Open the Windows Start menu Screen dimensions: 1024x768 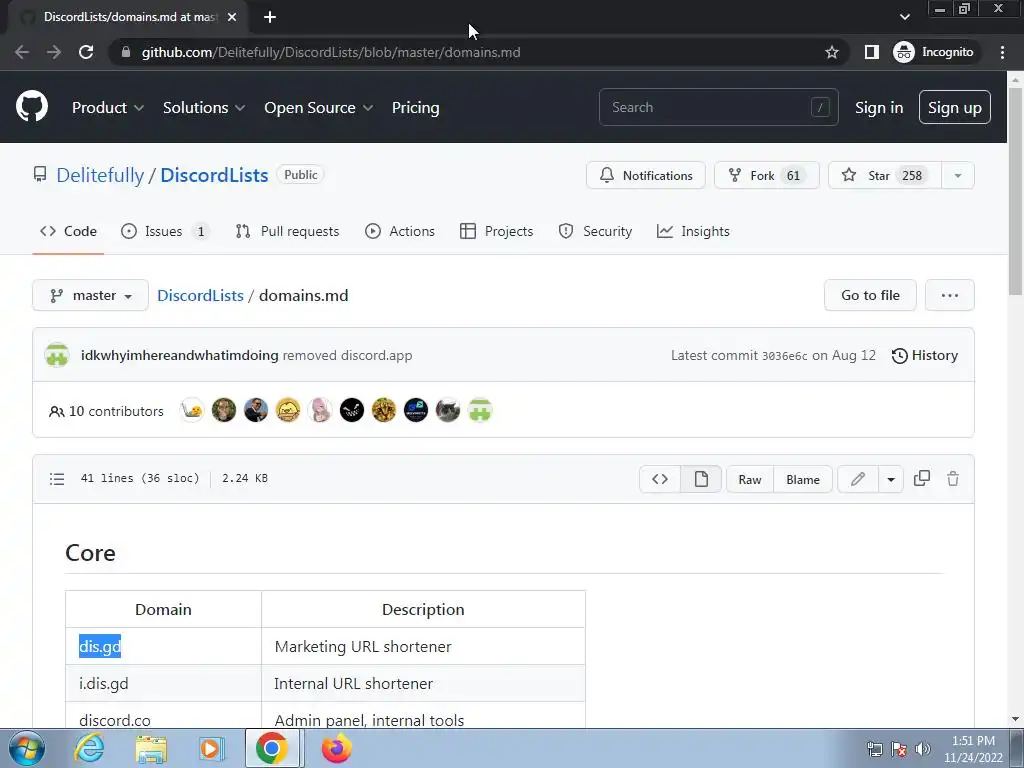[27, 748]
